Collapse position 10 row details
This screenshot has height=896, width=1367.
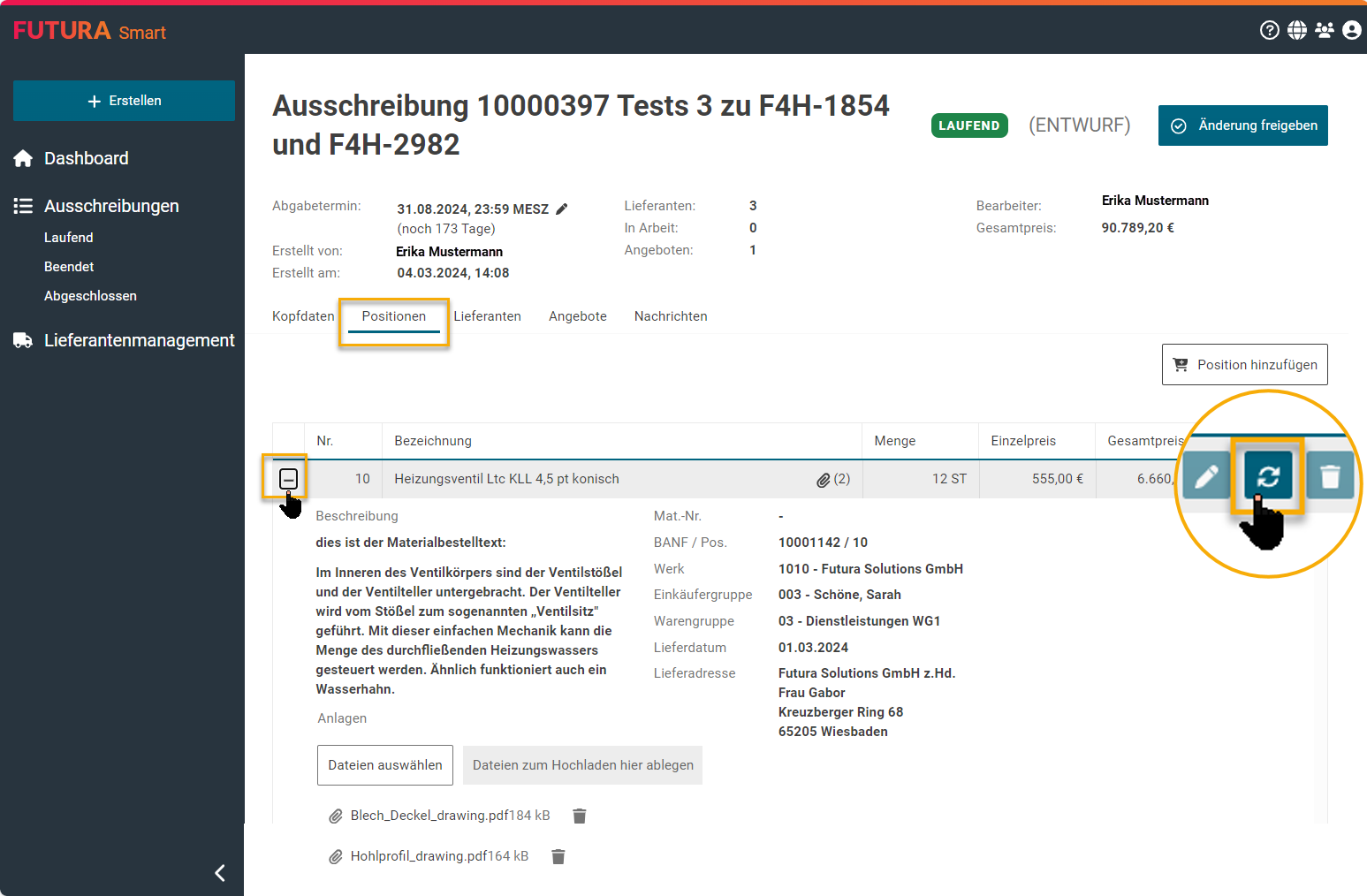point(288,479)
